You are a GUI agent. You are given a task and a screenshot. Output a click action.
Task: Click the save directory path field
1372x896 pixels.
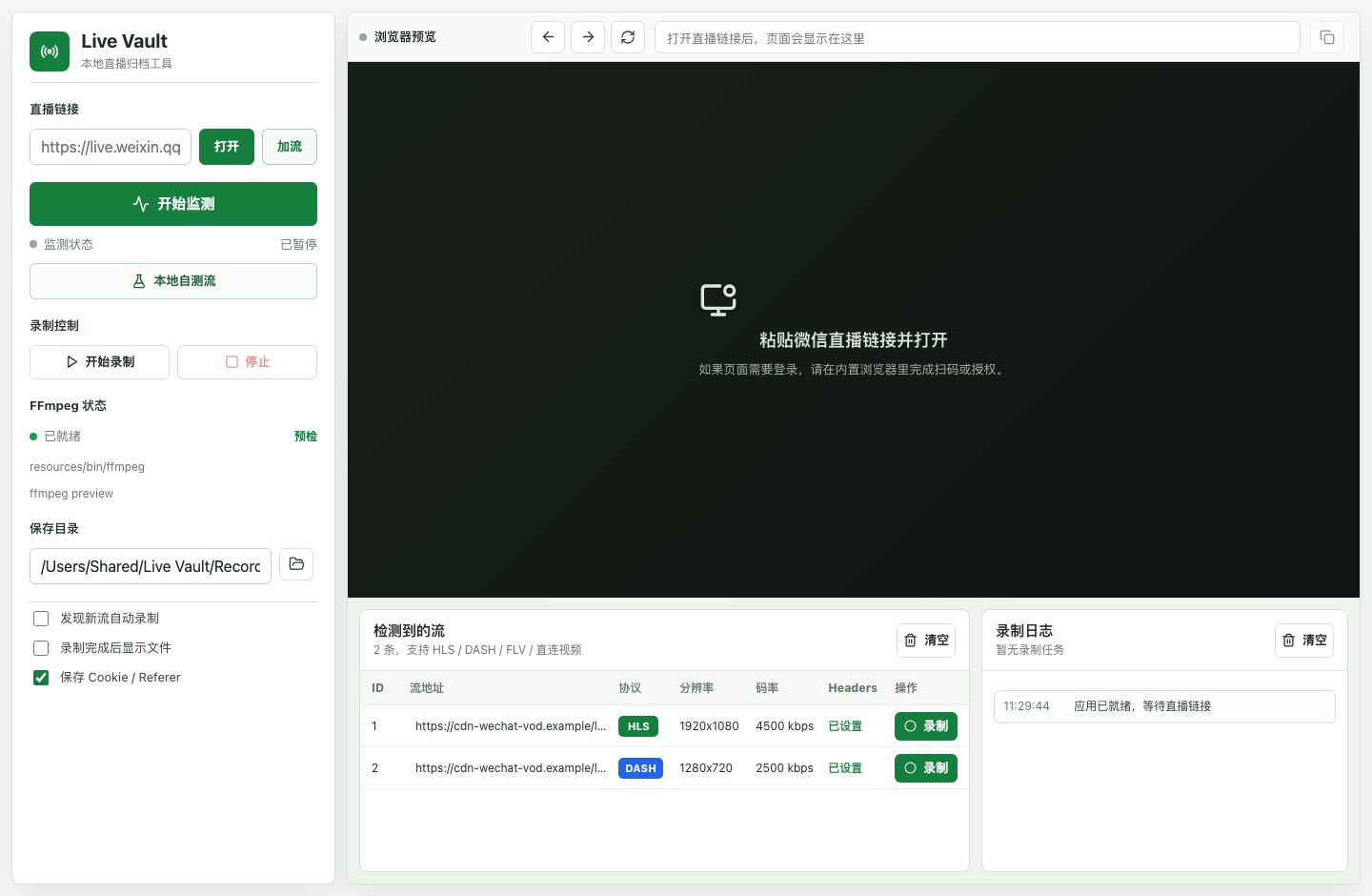[151, 566]
